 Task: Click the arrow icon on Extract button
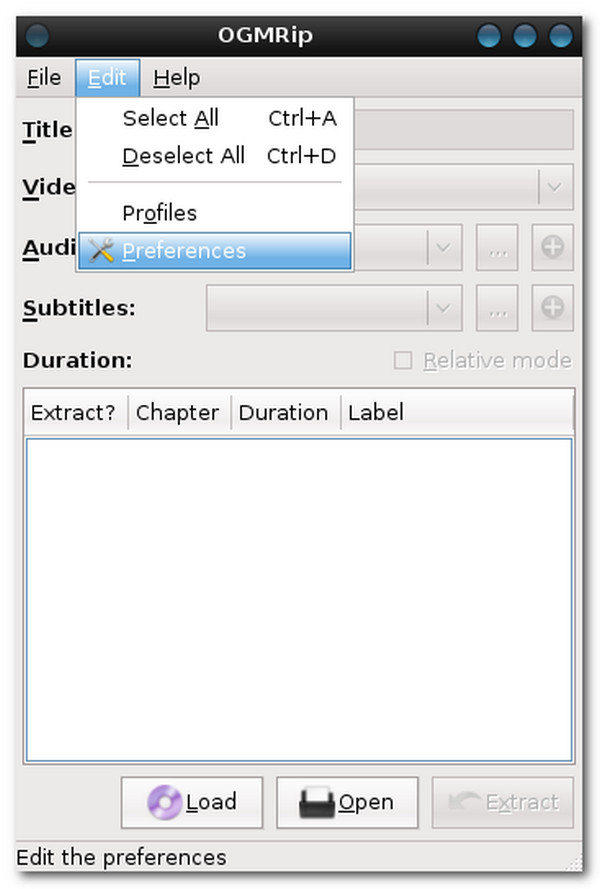[x=464, y=802]
